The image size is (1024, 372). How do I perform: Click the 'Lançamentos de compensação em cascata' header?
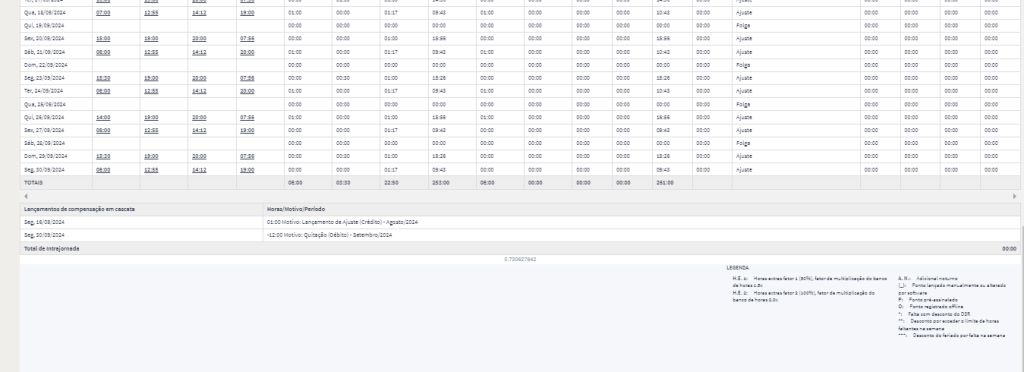tap(80, 209)
